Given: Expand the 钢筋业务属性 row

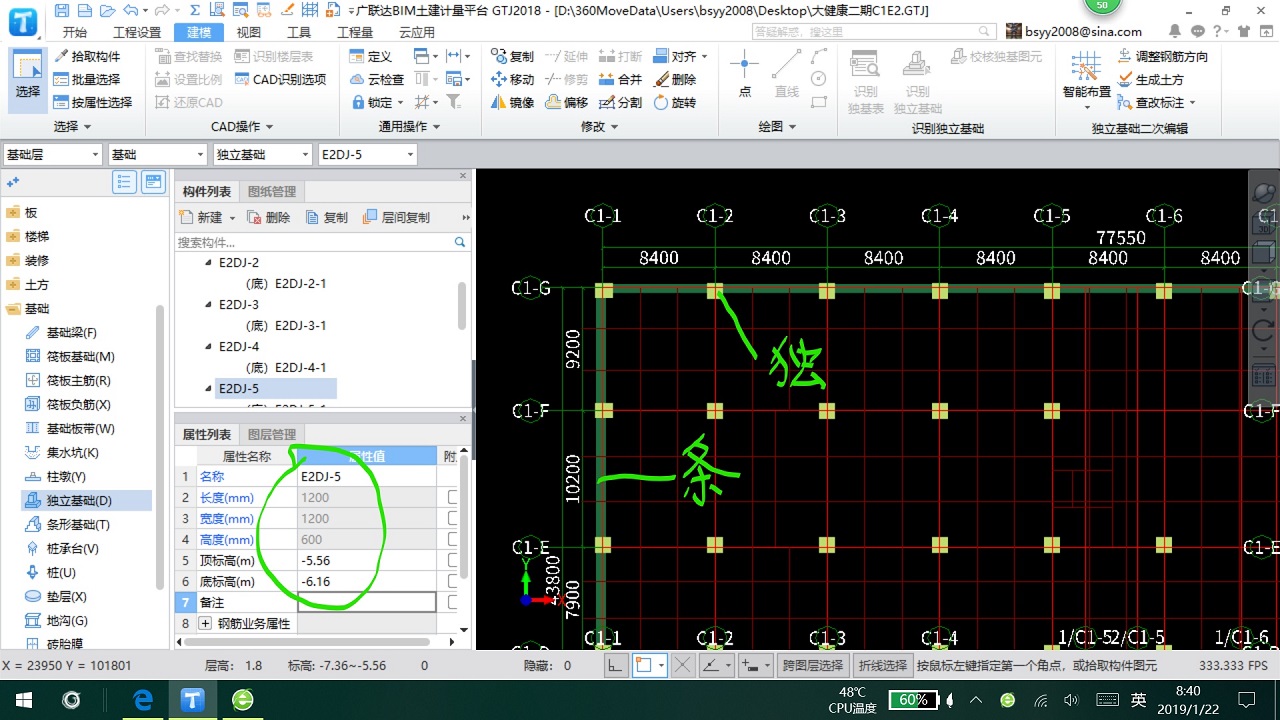Looking at the screenshot, I should [206, 623].
